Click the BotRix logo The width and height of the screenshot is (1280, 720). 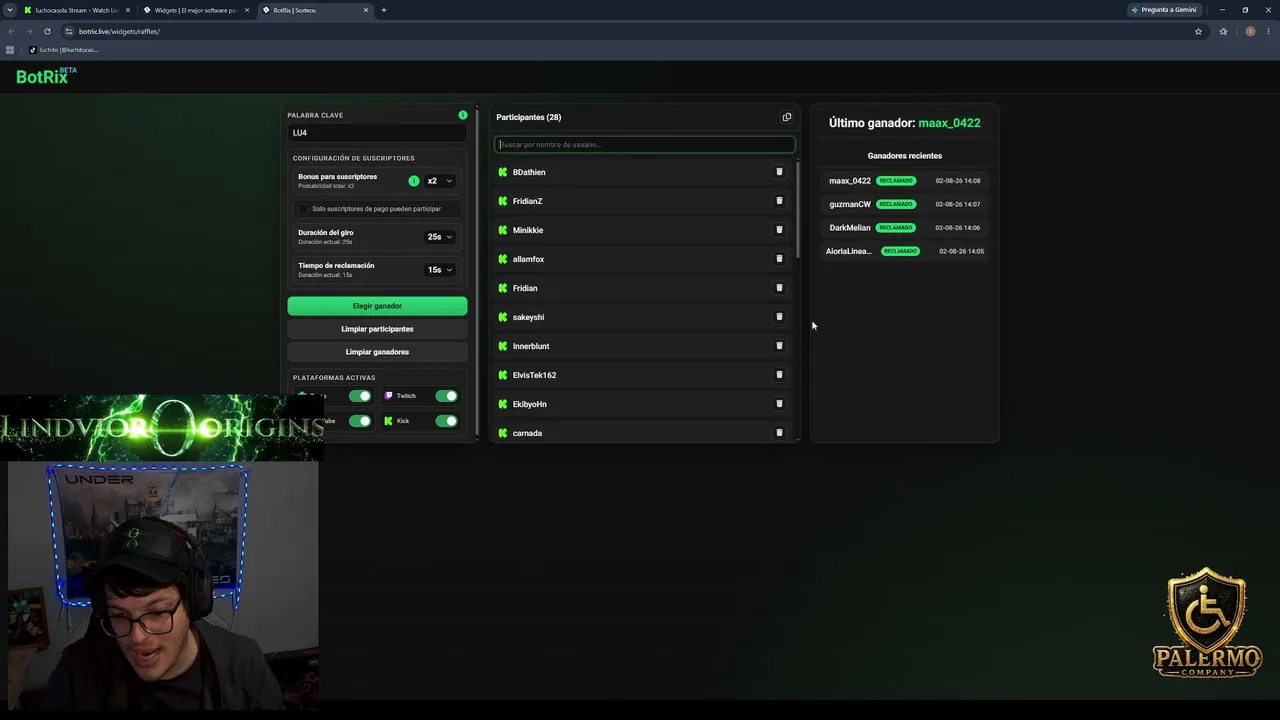coord(46,76)
